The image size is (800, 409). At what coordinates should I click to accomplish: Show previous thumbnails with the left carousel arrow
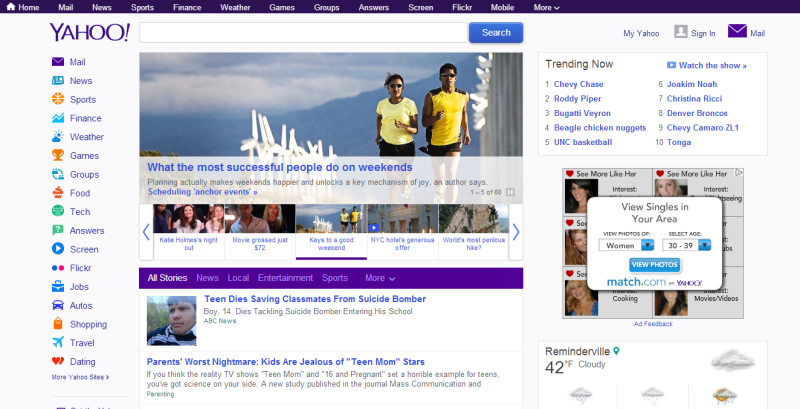146,232
